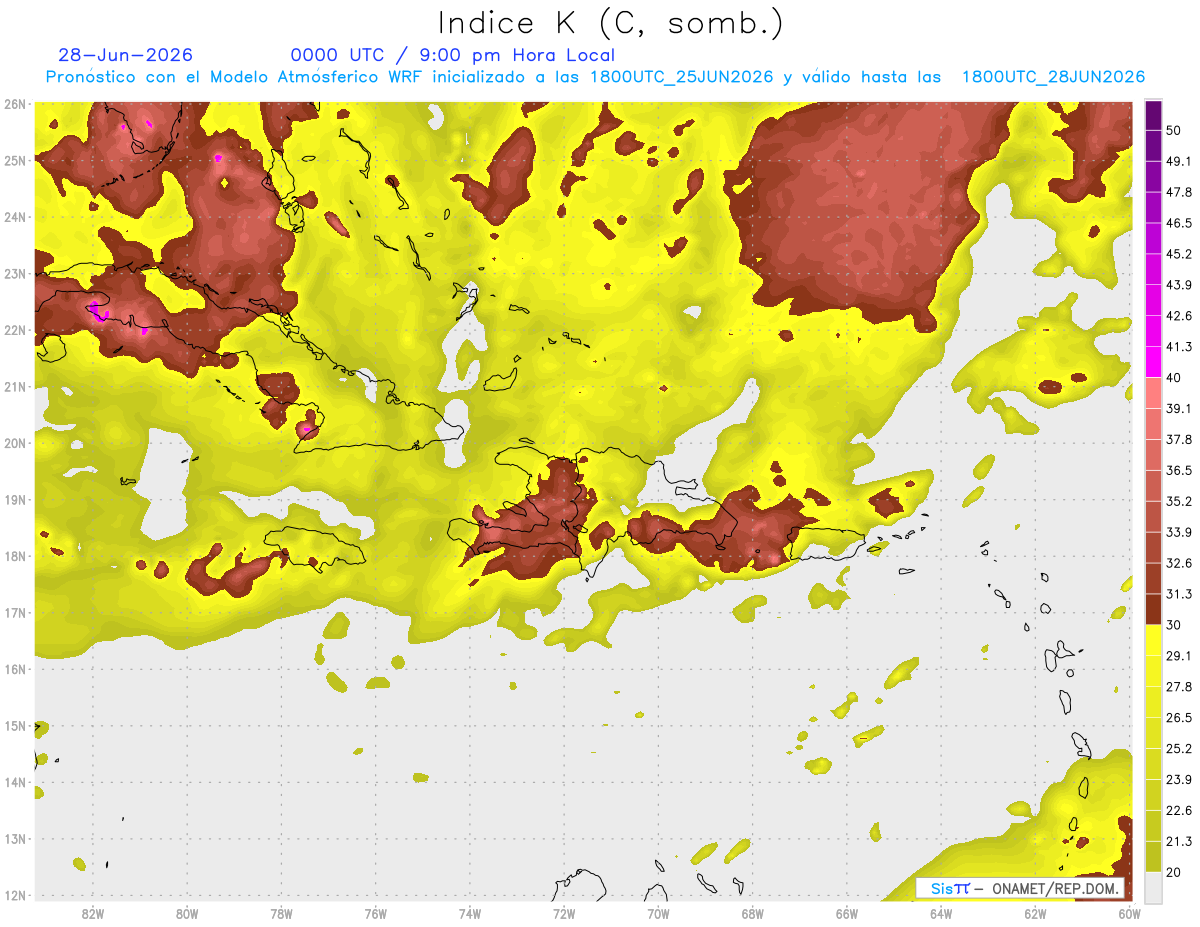The height and width of the screenshot is (927, 1200).
Task: Click the latitude label "14N"
Action: click(x=15, y=782)
